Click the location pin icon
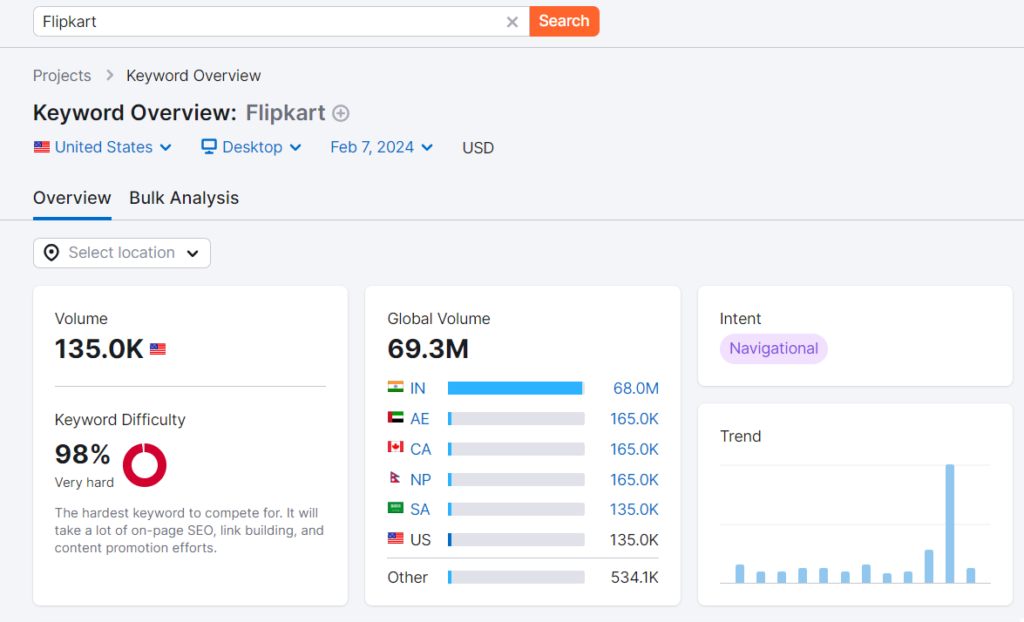The height and width of the screenshot is (622, 1024). pyautogui.click(x=52, y=253)
